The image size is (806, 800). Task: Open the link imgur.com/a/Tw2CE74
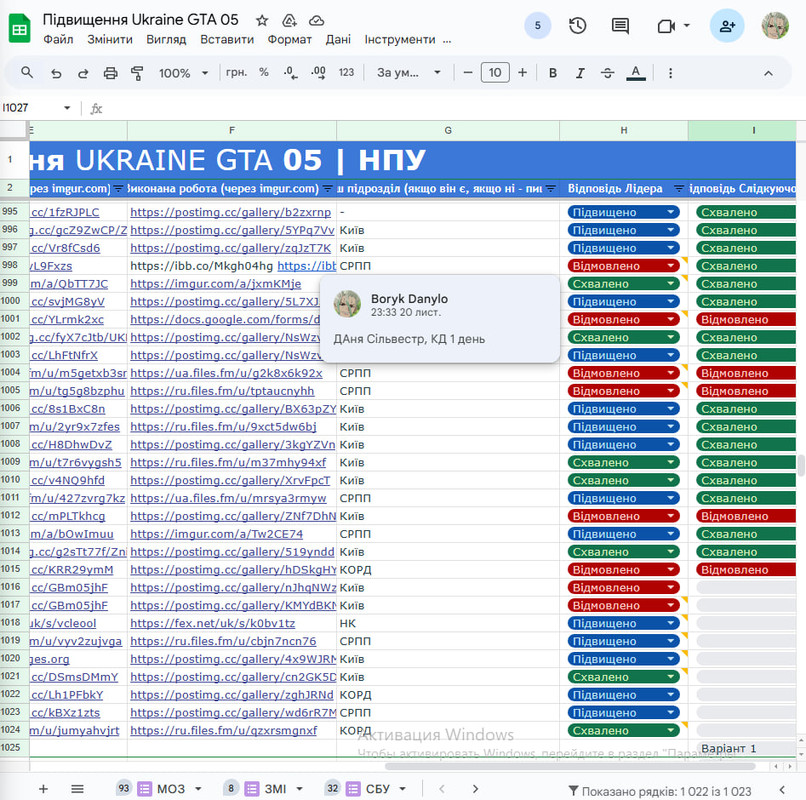click(x=216, y=534)
